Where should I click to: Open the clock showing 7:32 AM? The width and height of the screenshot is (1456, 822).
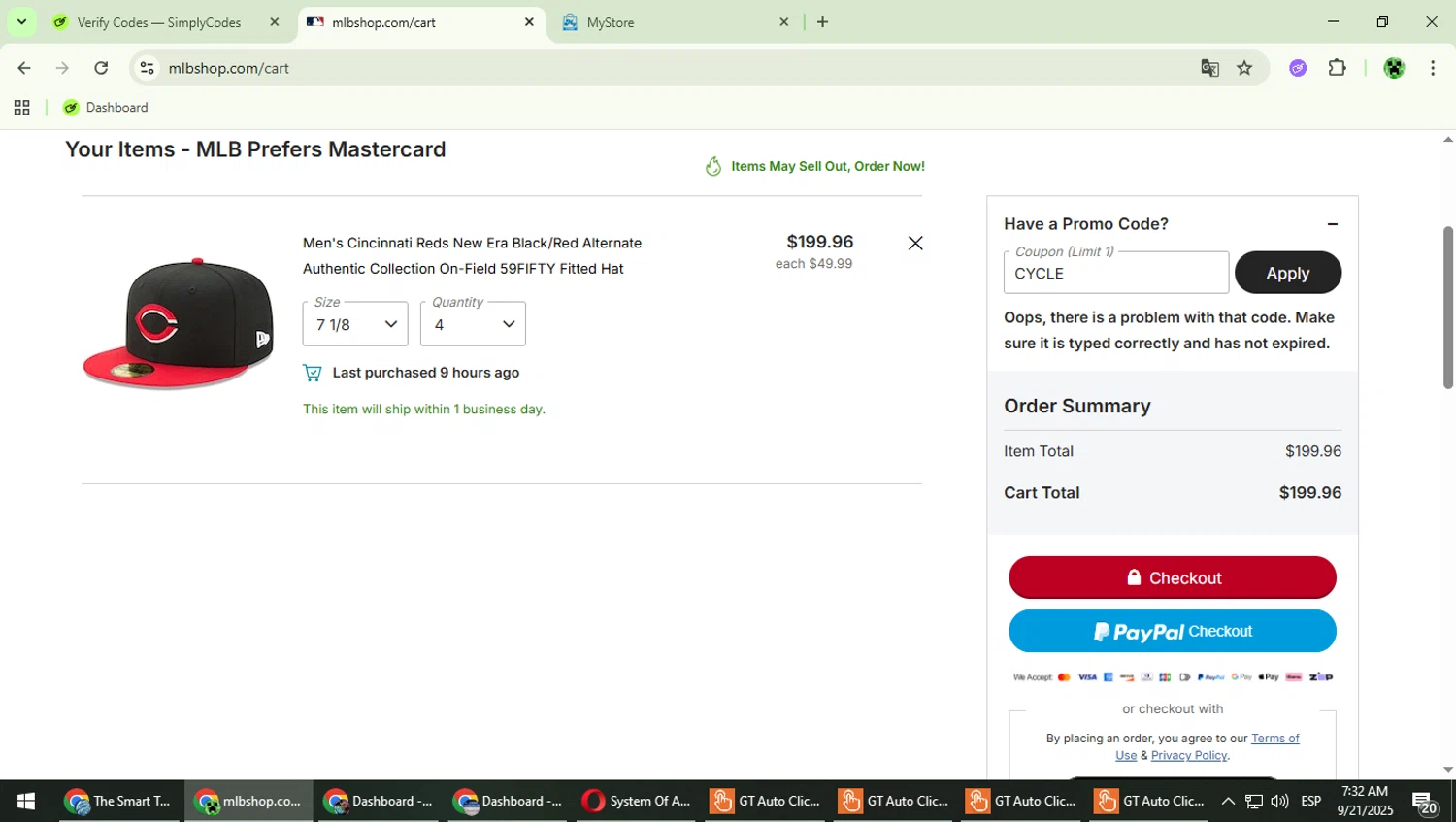coord(1365,801)
